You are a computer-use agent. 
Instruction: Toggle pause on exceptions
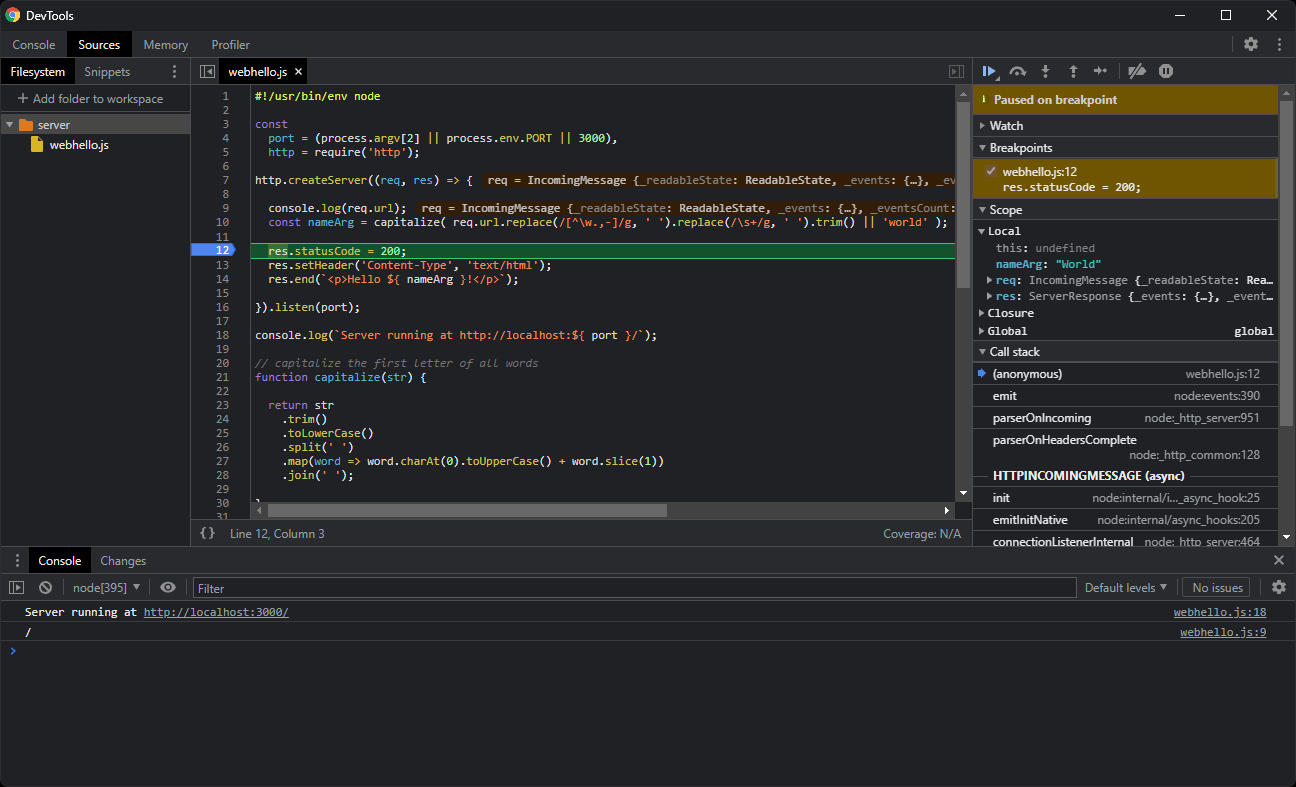(x=1164, y=71)
